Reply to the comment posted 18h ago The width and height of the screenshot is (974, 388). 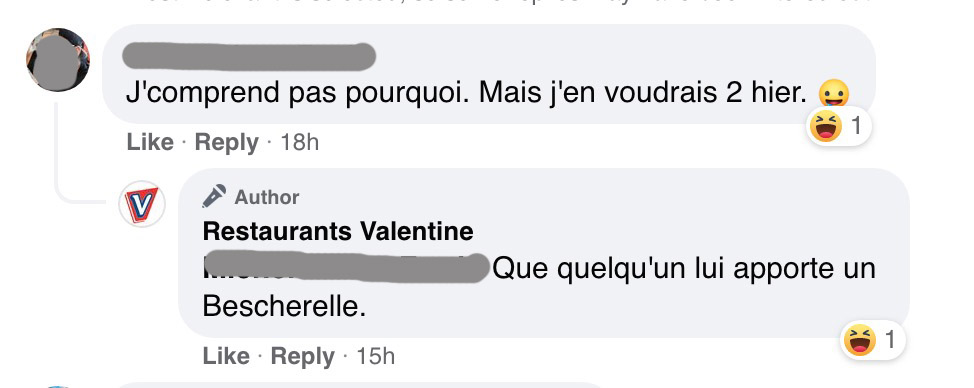coord(226,142)
